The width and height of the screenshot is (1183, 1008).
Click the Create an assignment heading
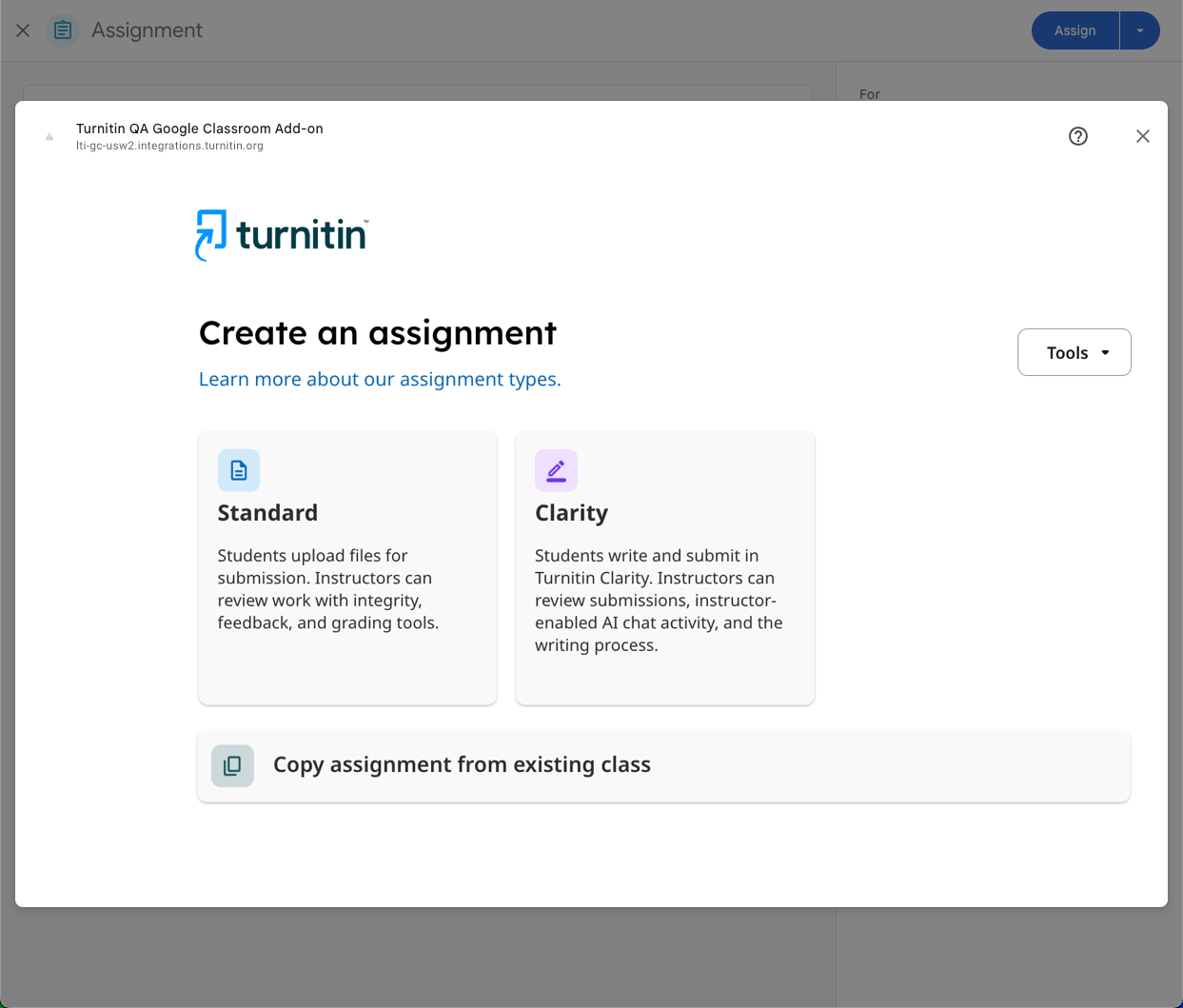click(x=378, y=333)
